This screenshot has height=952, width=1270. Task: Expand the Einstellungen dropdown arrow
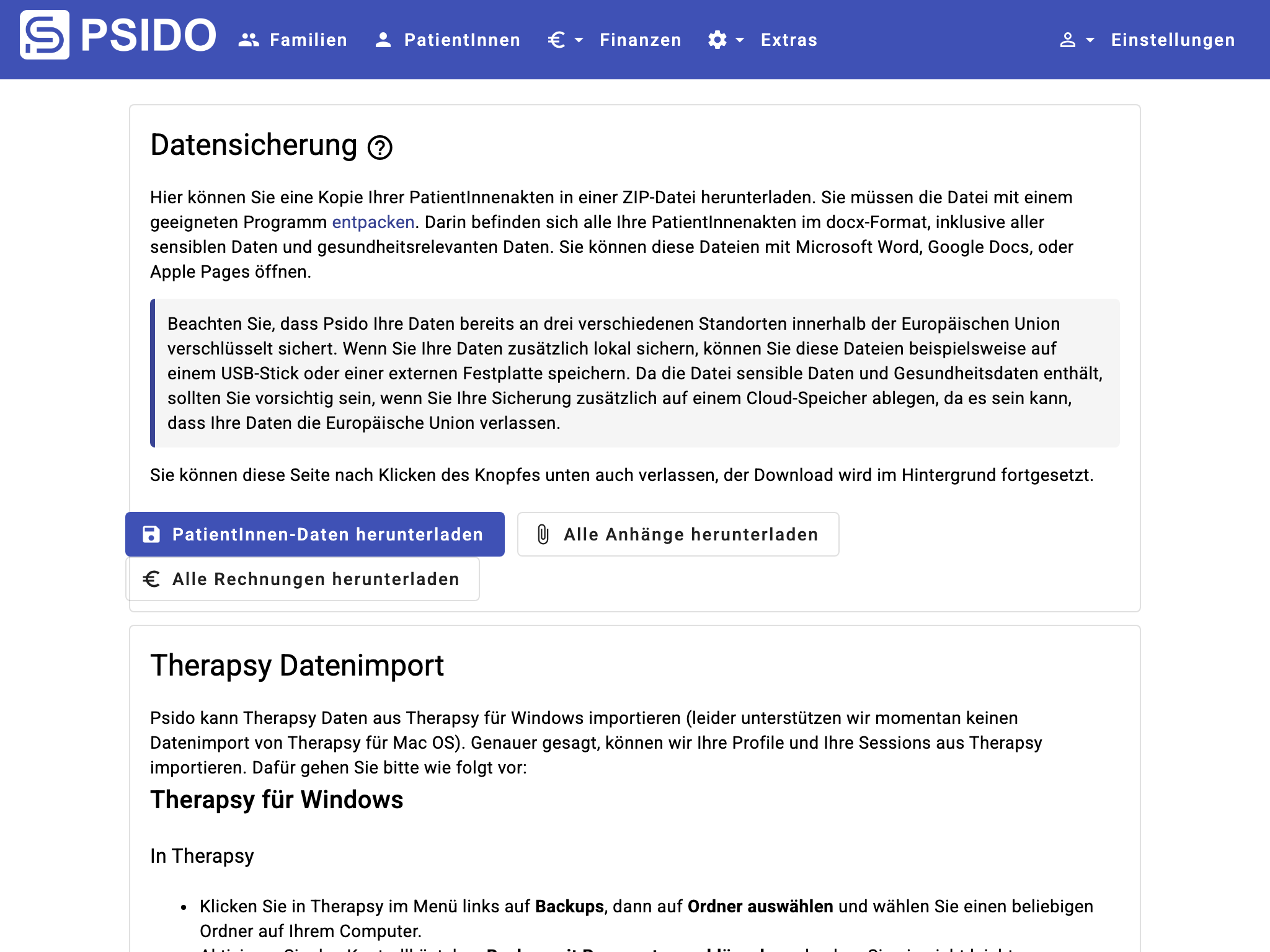pyautogui.click(x=1090, y=40)
